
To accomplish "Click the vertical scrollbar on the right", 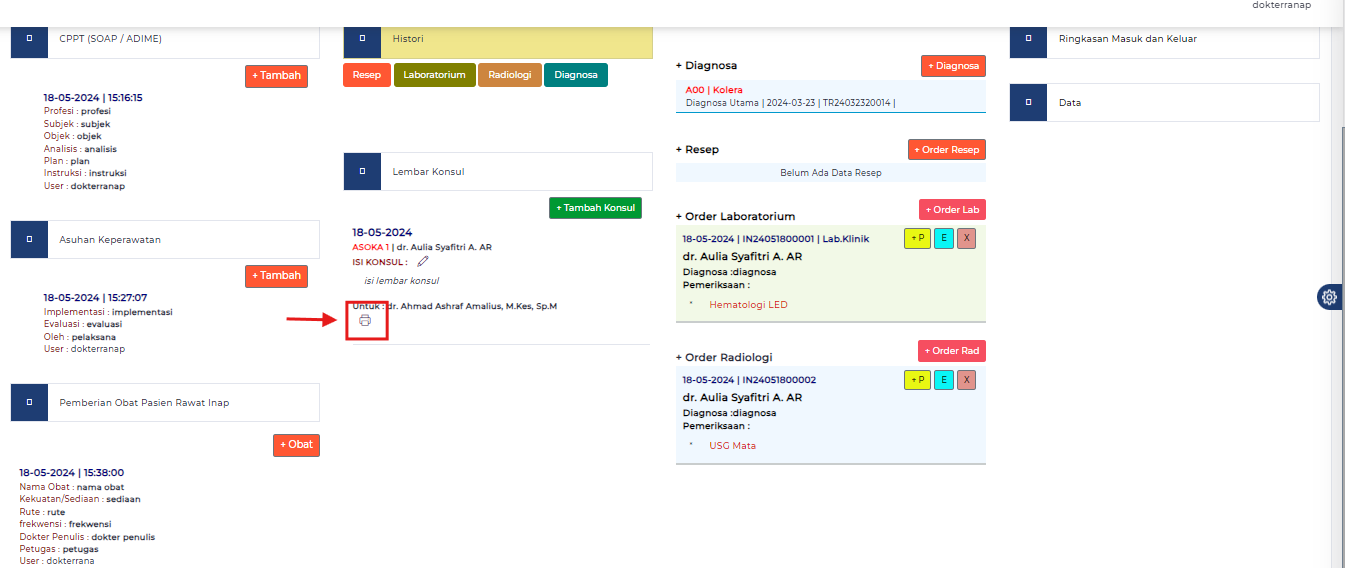I will (1340, 300).
